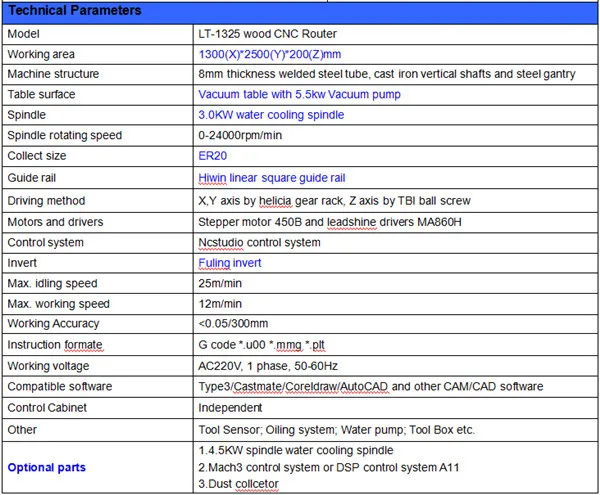This screenshot has width=600, height=495.
Task: Select the 'Control system' label
Action: pos(46,243)
